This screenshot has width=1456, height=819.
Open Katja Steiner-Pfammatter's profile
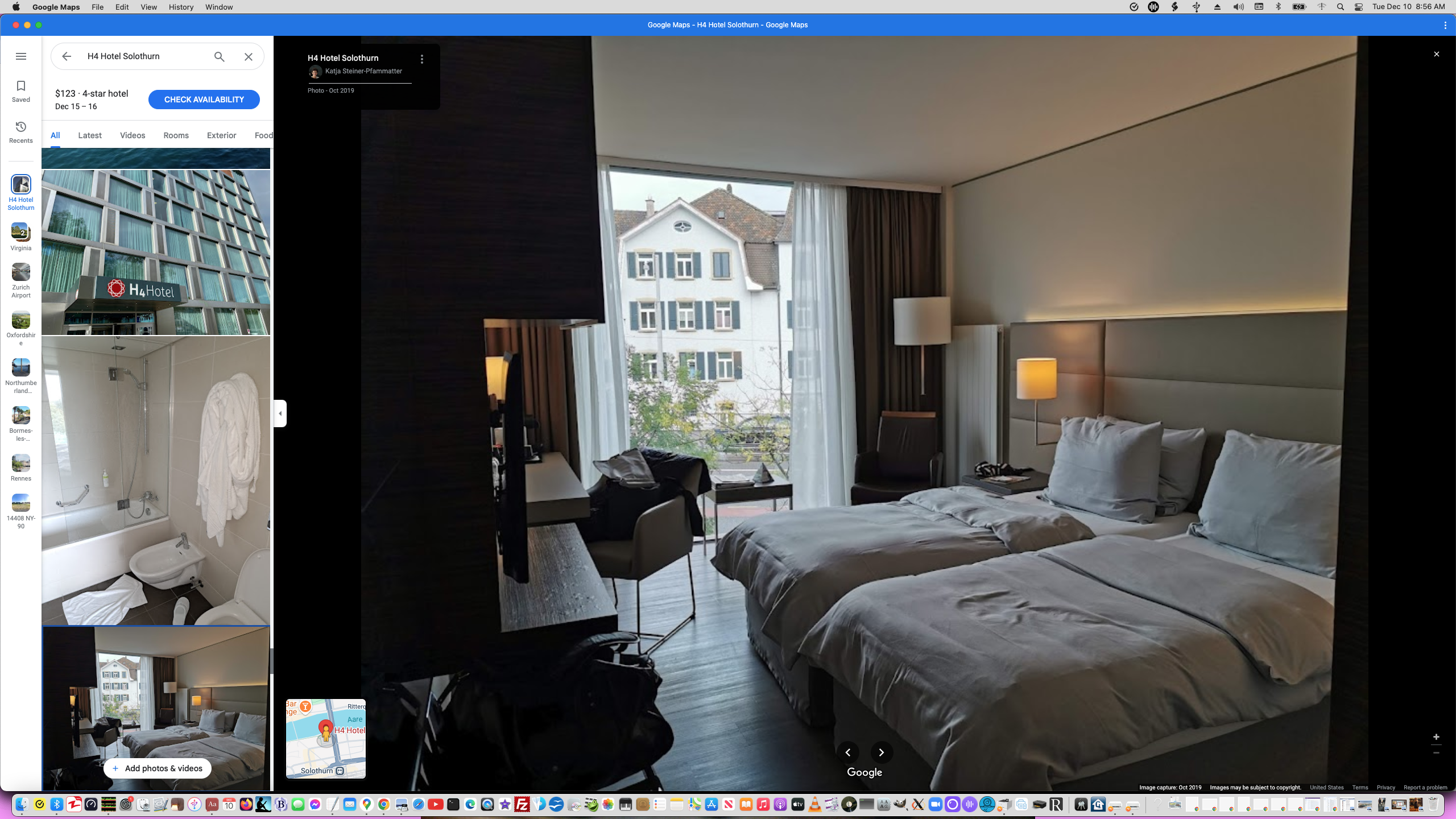(363, 71)
